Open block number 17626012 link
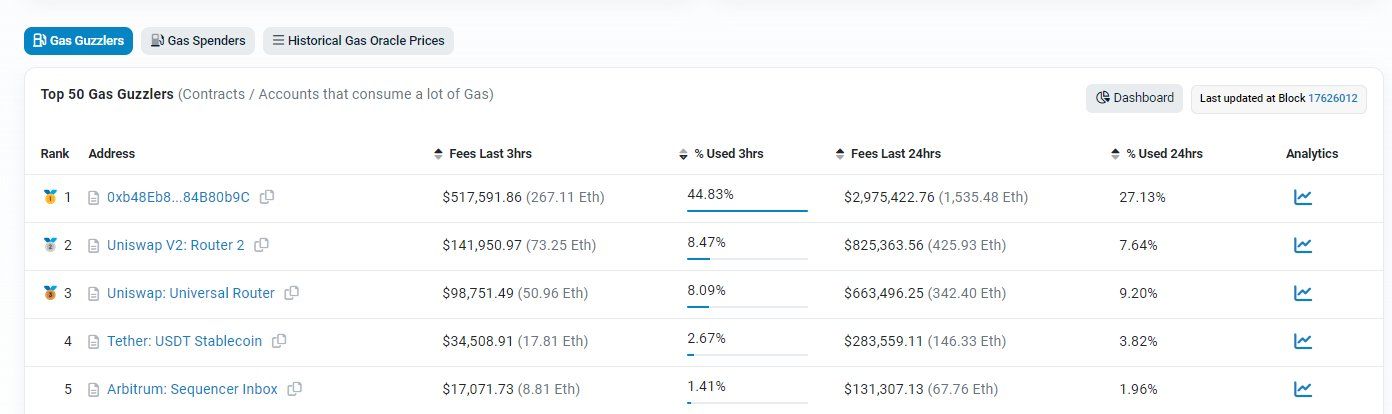Screen dimensions: 1392x414 point(1333,98)
